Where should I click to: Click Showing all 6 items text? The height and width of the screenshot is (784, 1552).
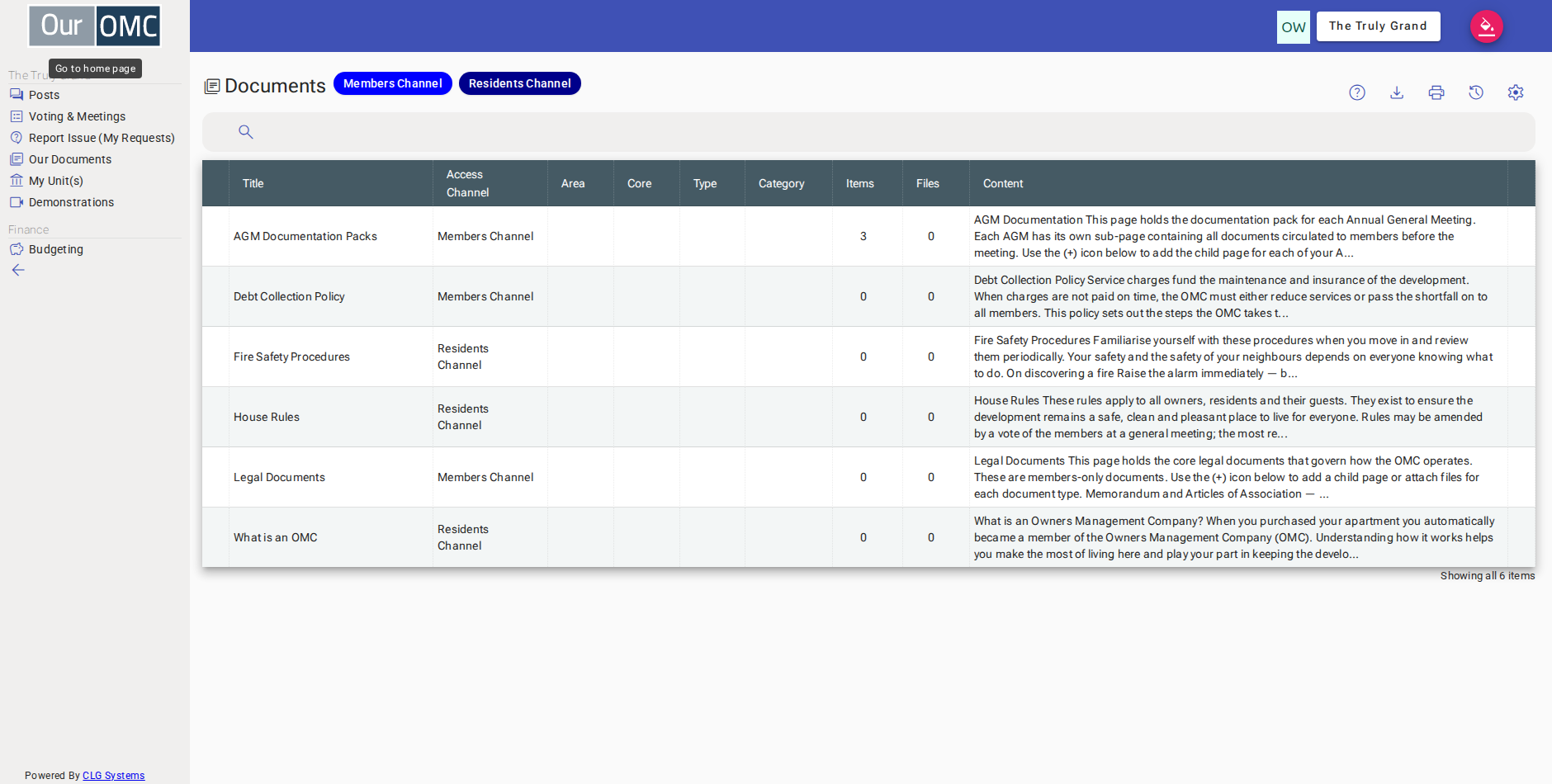coord(1488,576)
